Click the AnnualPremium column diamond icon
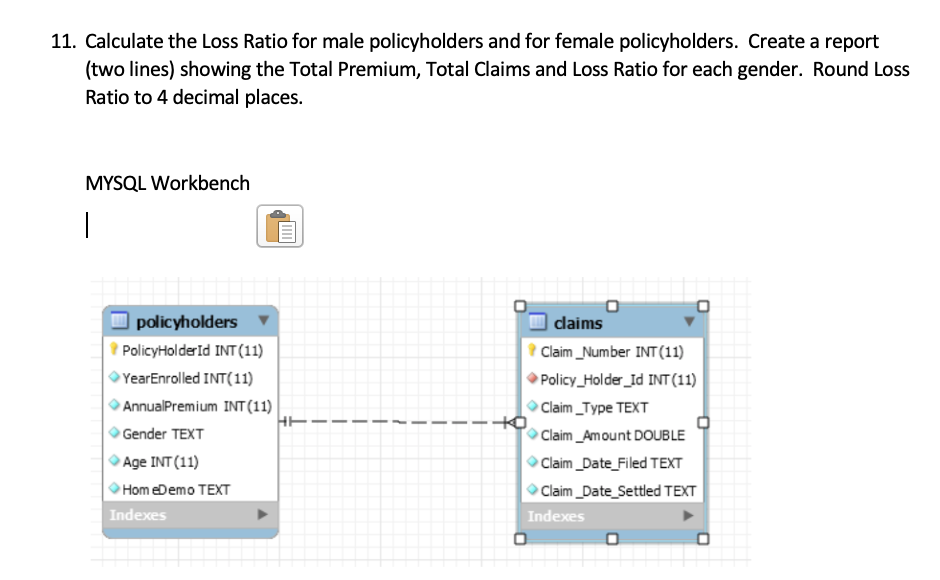 (x=115, y=405)
